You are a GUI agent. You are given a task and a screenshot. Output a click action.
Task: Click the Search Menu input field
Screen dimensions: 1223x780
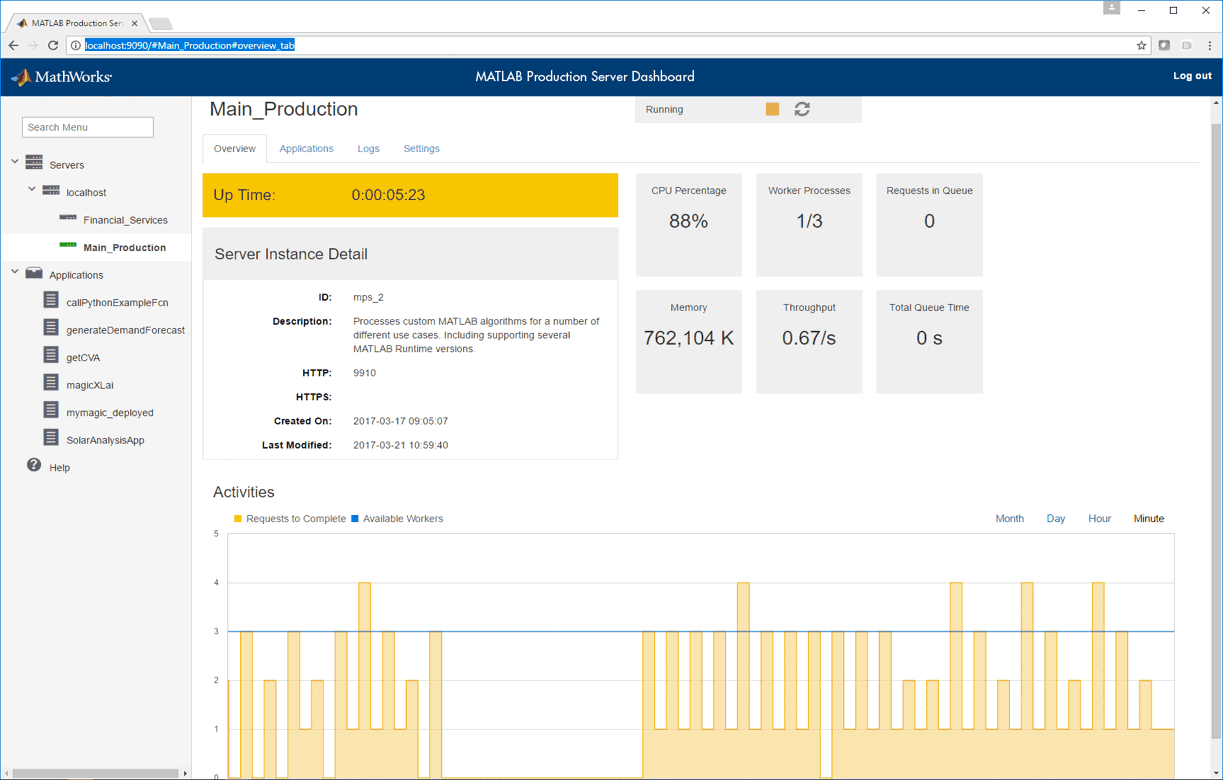[x=88, y=127]
